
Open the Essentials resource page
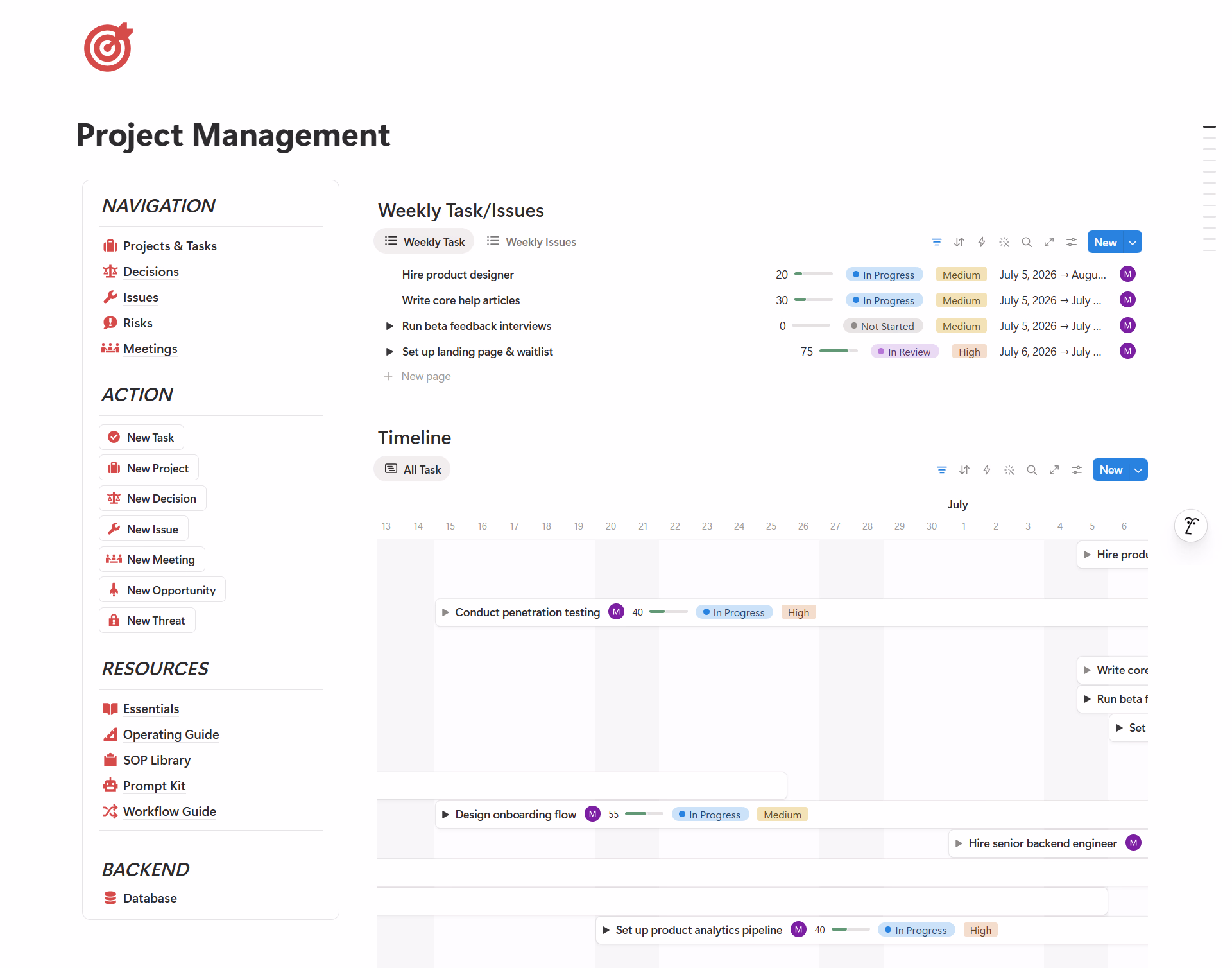(x=151, y=709)
